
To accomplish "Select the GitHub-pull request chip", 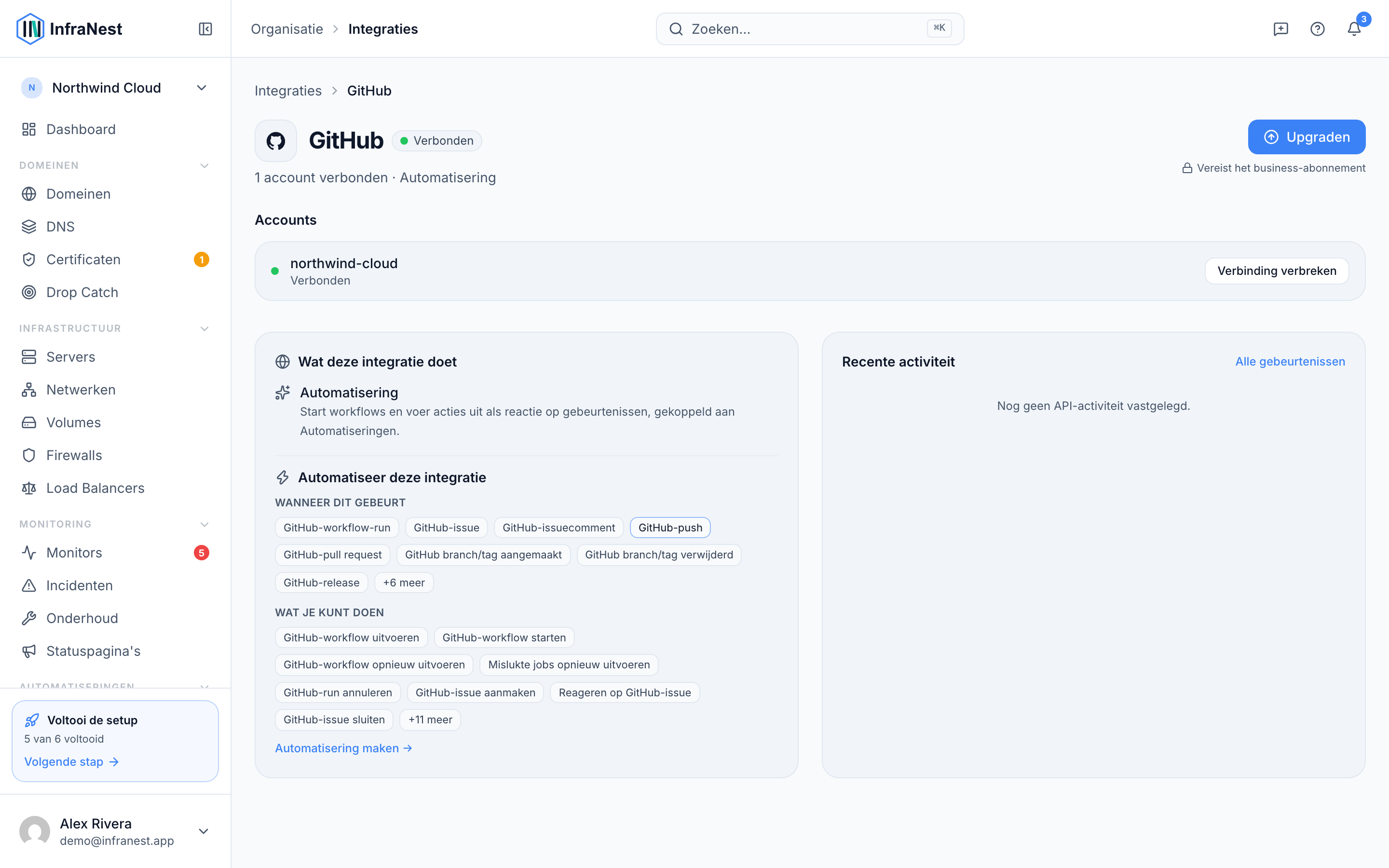I will tap(332, 555).
